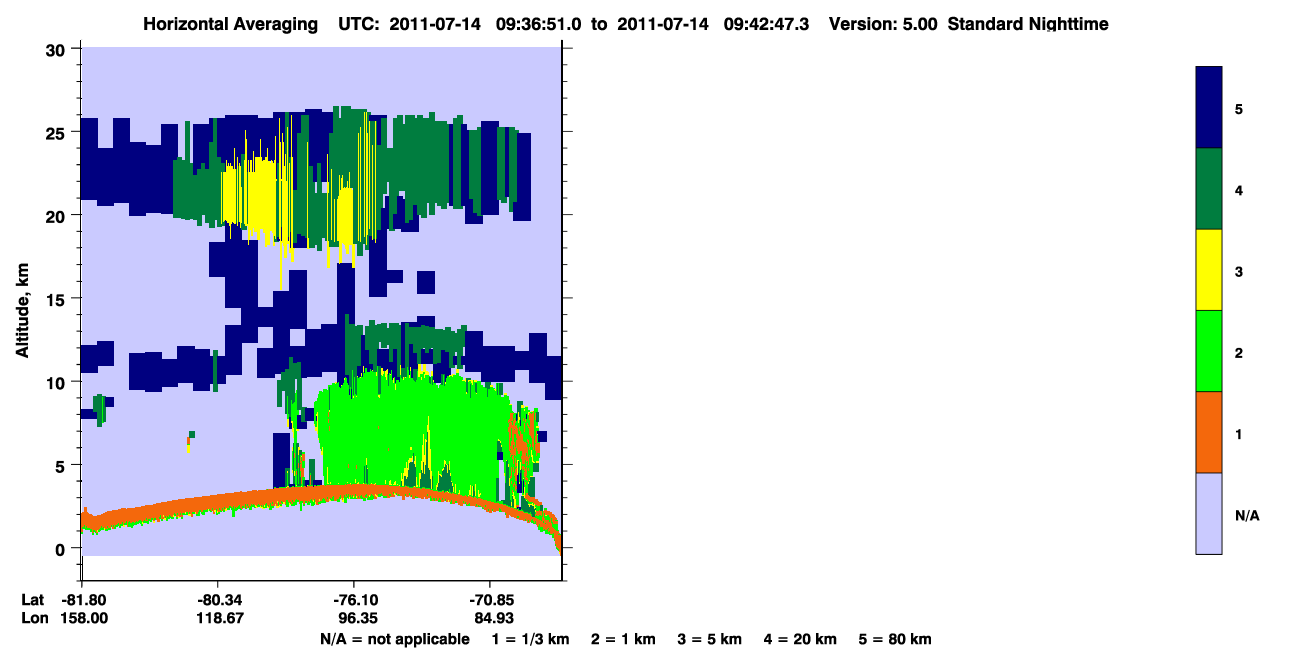This screenshot has width=1300, height=667.
Task: Click the '5 = 80 km' footnote
Action: 895,639
